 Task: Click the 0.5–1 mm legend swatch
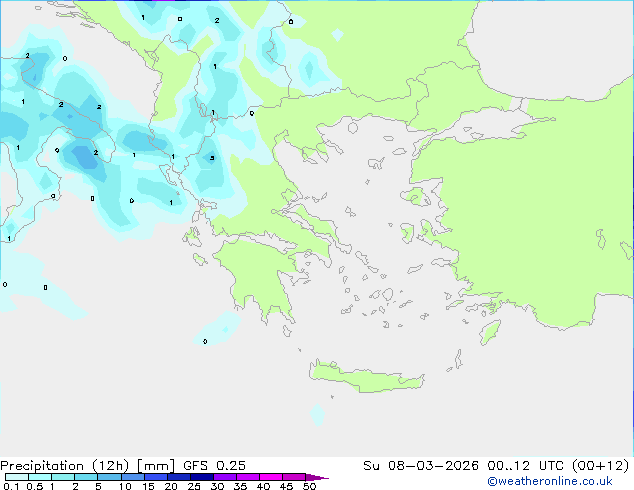coord(40,477)
